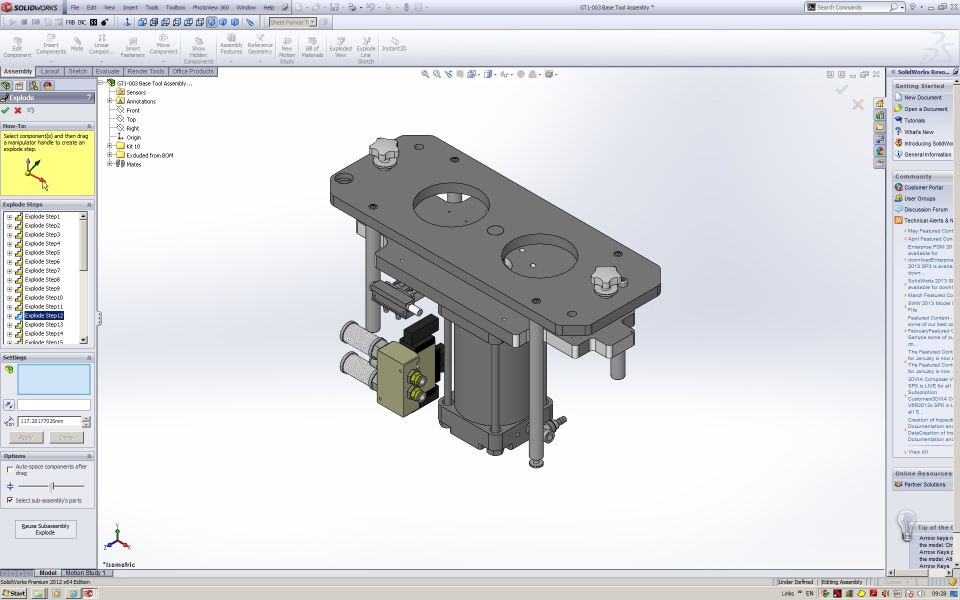The height and width of the screenshot is (600, 960).
Task: Expand the Kit 10 folder node
Action: pyautogui.click(x=110, y=146)
